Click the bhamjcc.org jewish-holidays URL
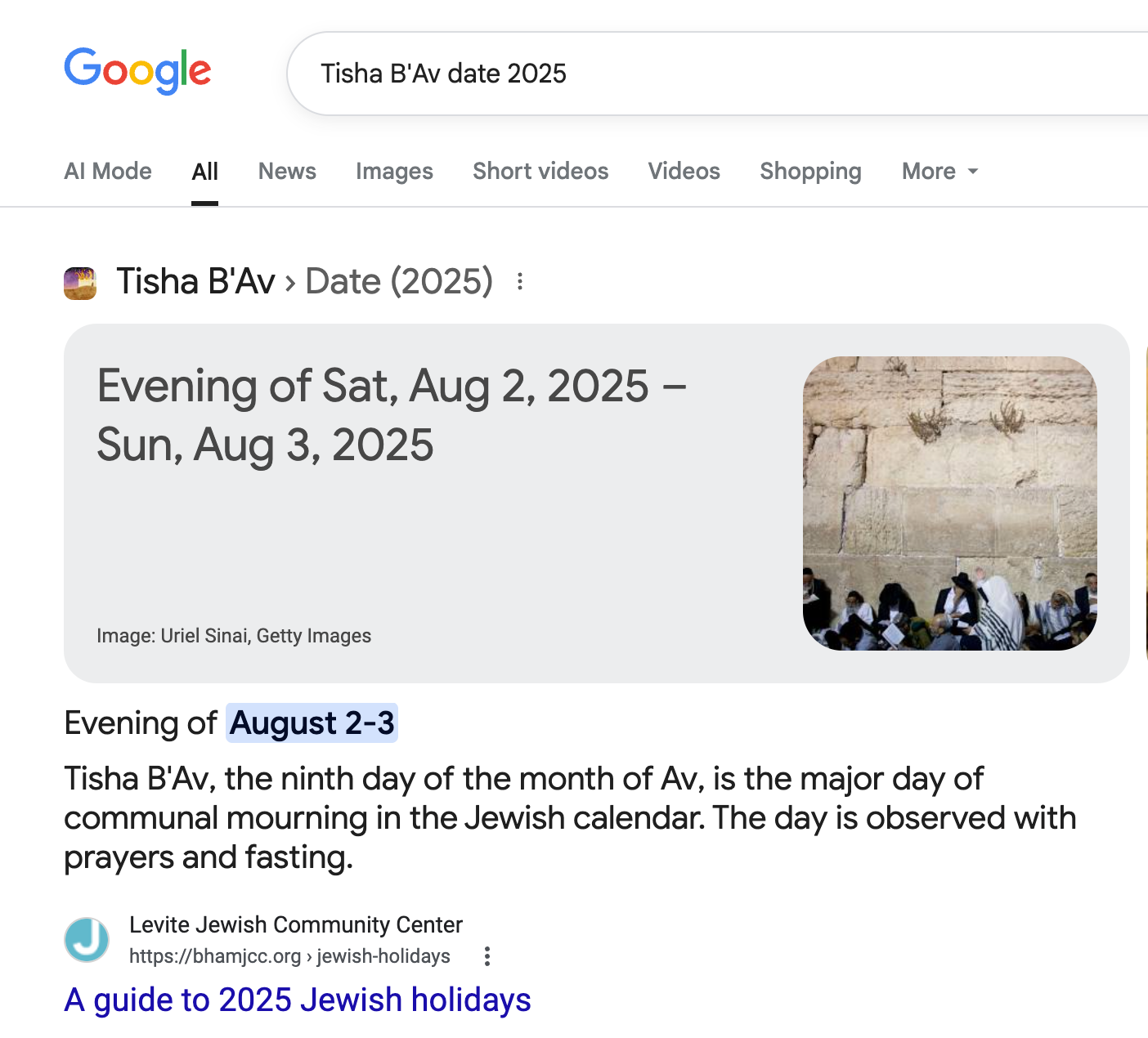1148x1038 pixels. click(289, 956)
